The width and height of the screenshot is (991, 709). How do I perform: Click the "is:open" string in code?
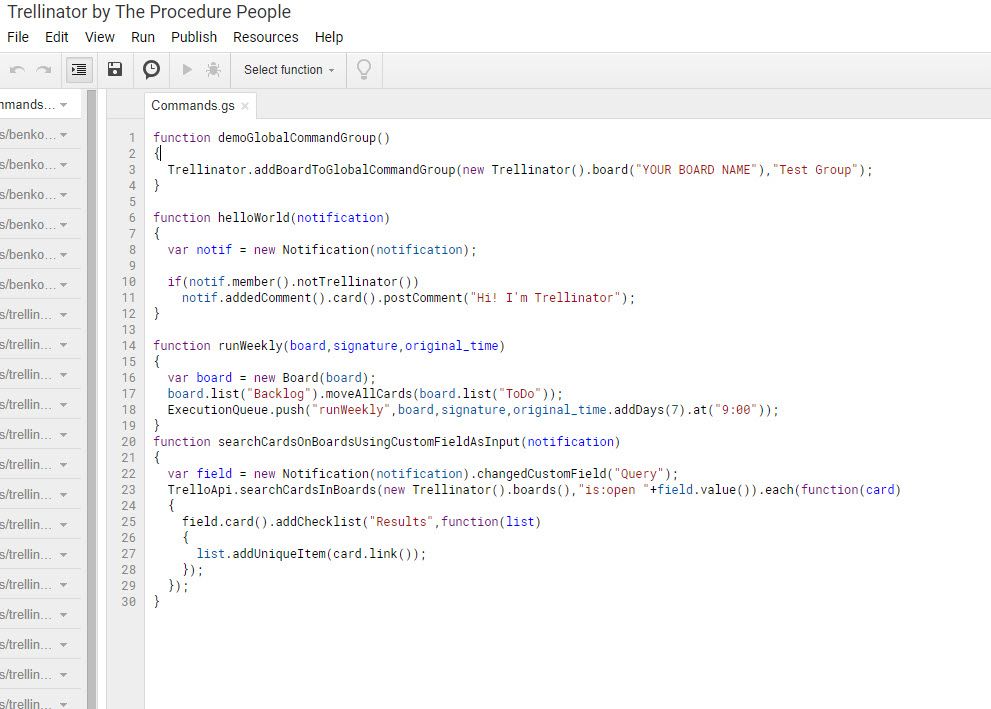point(614,490)
